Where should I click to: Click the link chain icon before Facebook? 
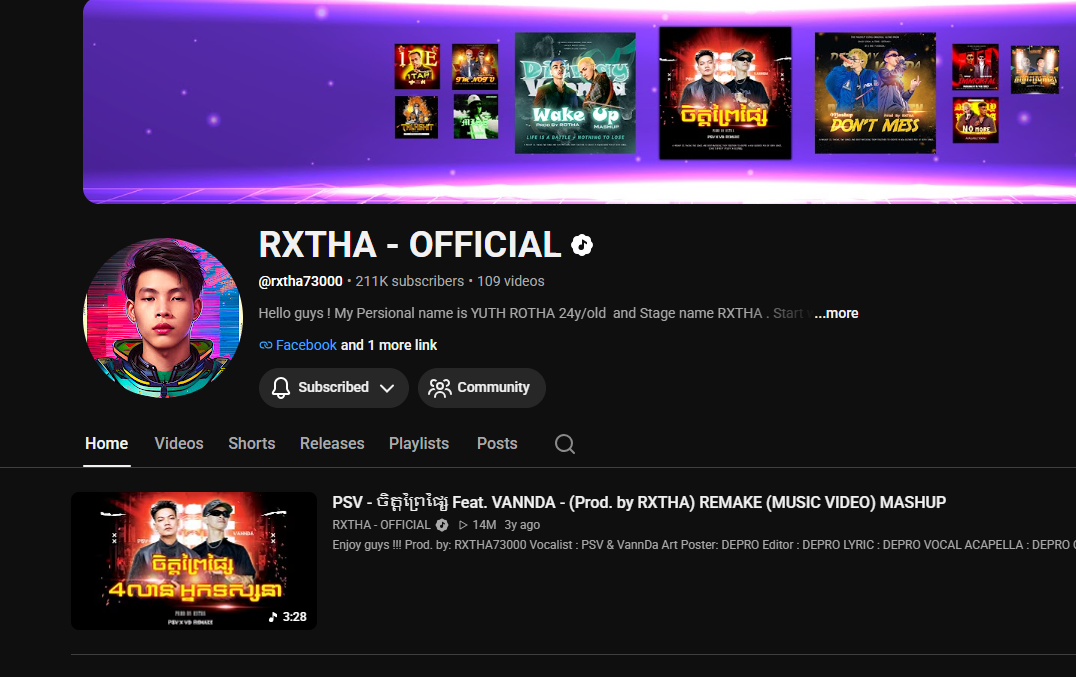[266, 345]
